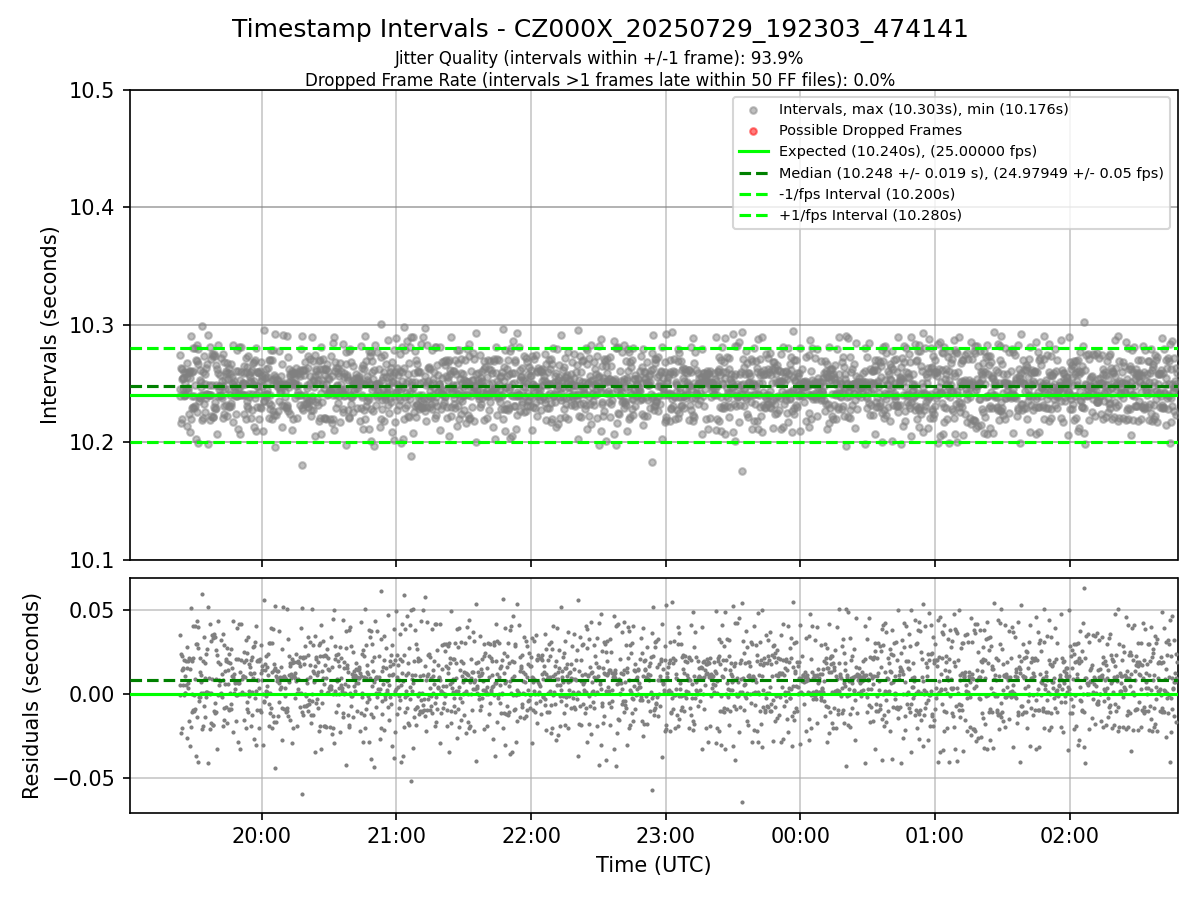Click the highest interval point just after 02:00

click(1084, 322)
